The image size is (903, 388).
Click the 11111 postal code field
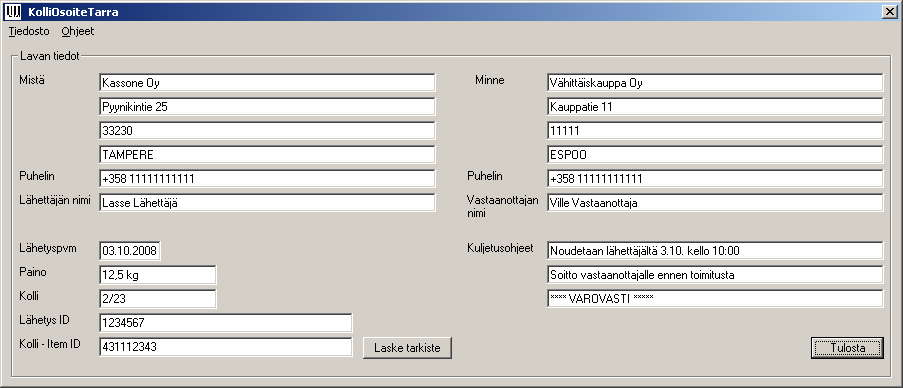pos(715,131)
